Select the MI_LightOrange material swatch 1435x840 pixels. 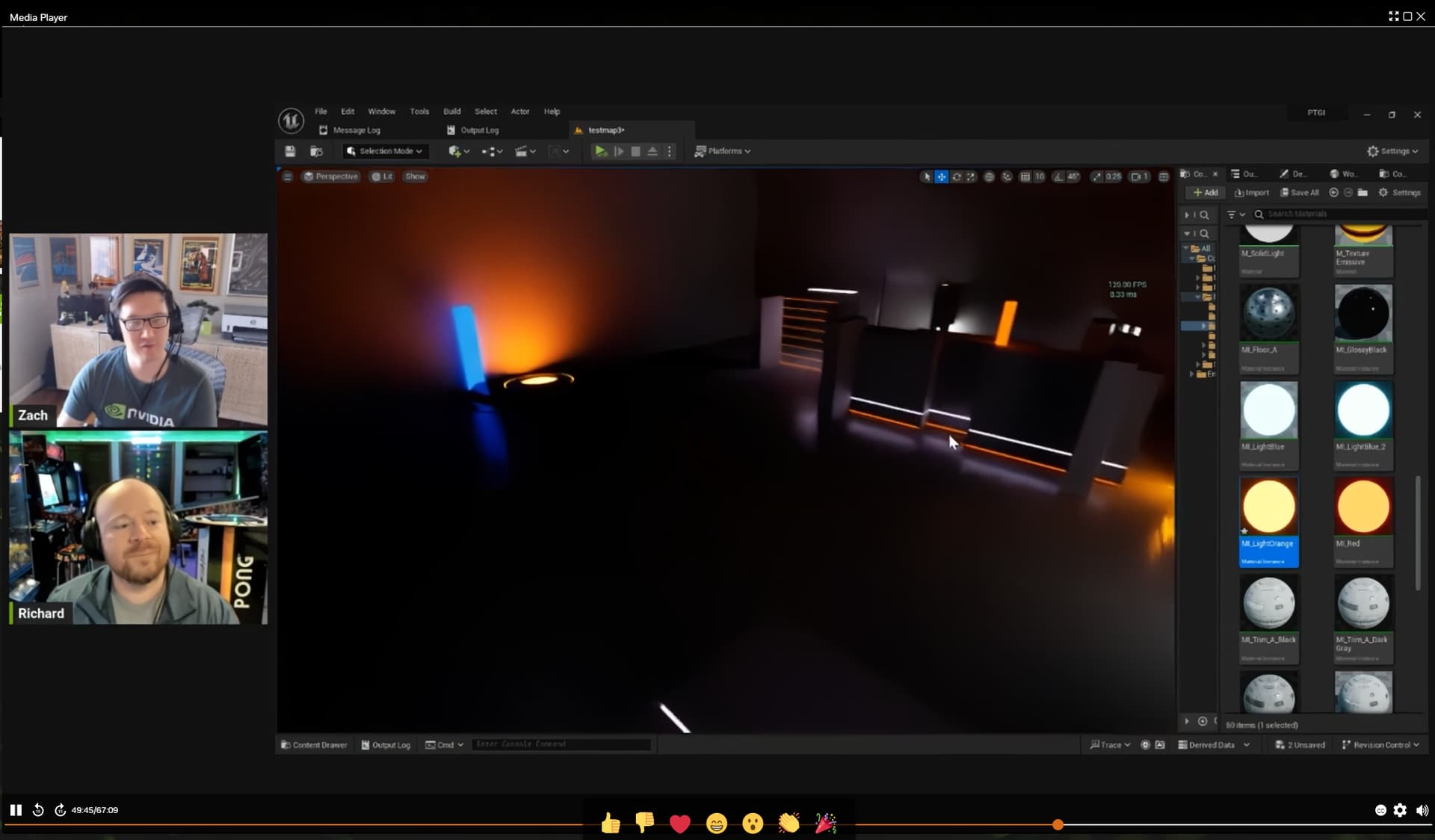pos(1268,507)
